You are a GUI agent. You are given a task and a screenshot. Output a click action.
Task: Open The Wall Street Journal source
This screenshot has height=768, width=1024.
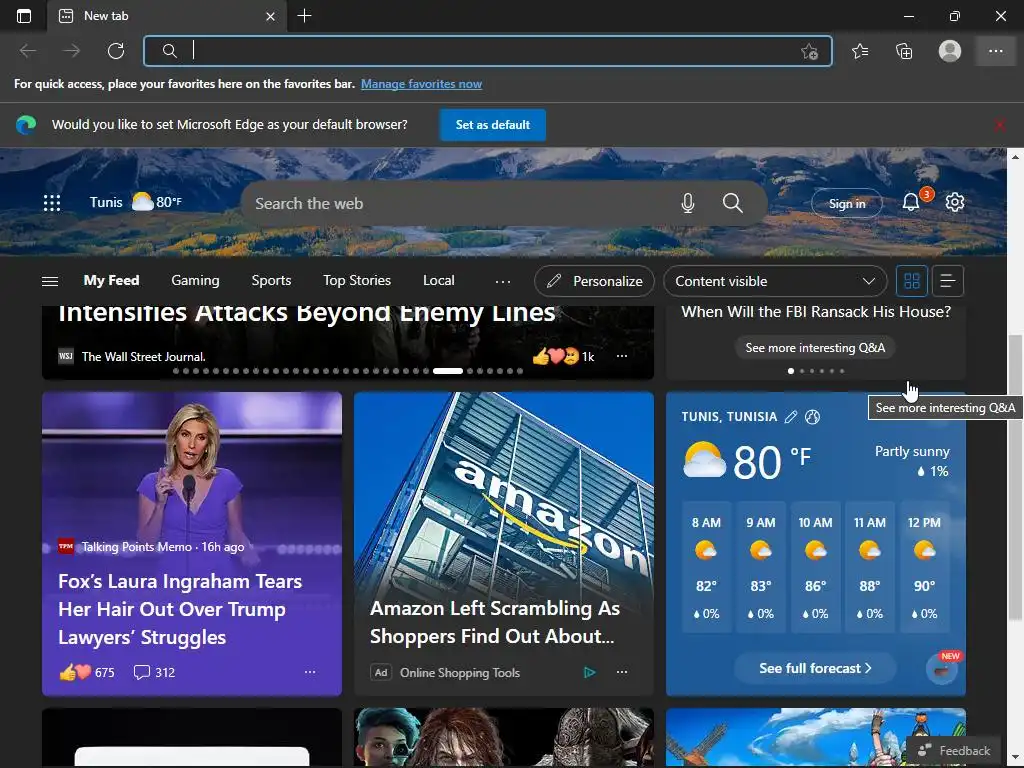click(x=132, y=357)
